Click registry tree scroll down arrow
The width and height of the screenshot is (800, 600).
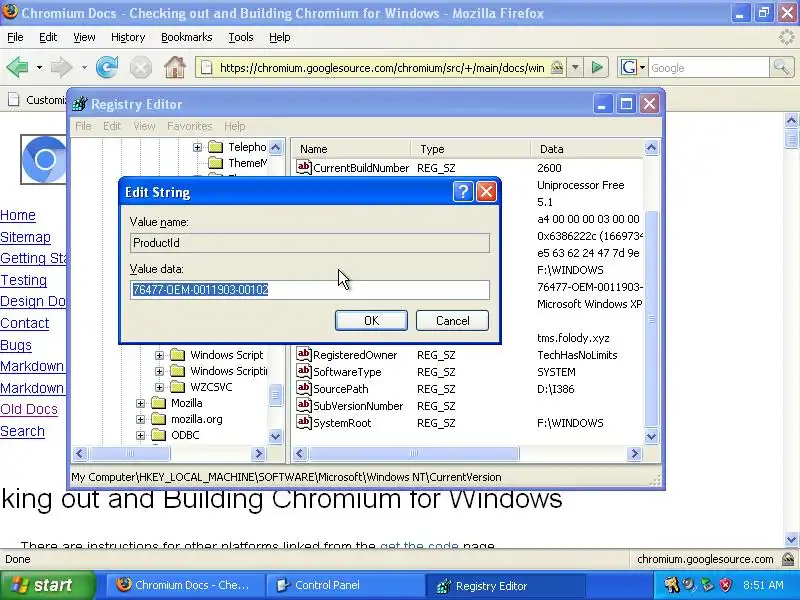pos(275,436)
